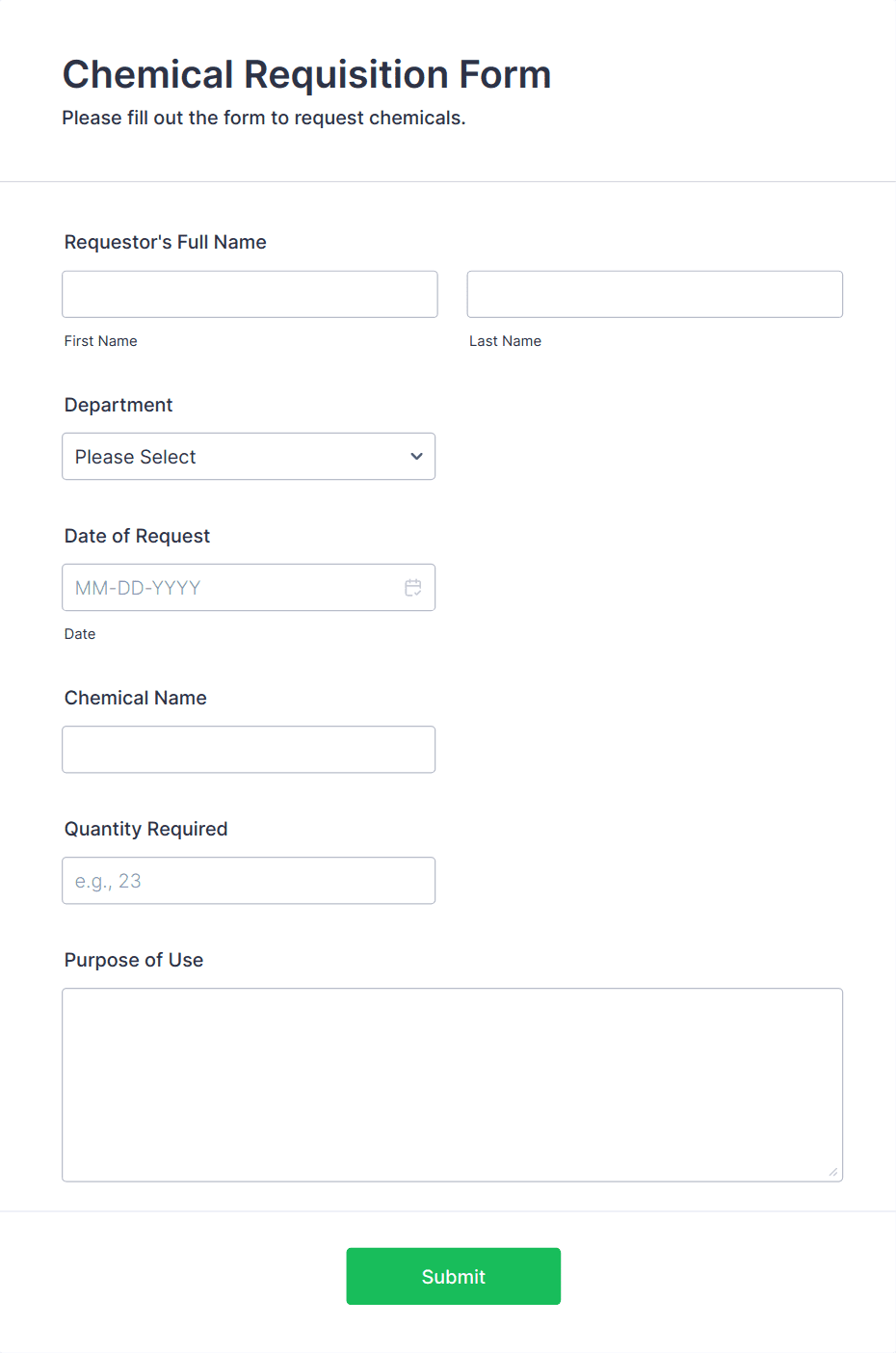Screen dimensions: 896x1353
Task: Click the 'Quantity Required' label
Action: 146,829
